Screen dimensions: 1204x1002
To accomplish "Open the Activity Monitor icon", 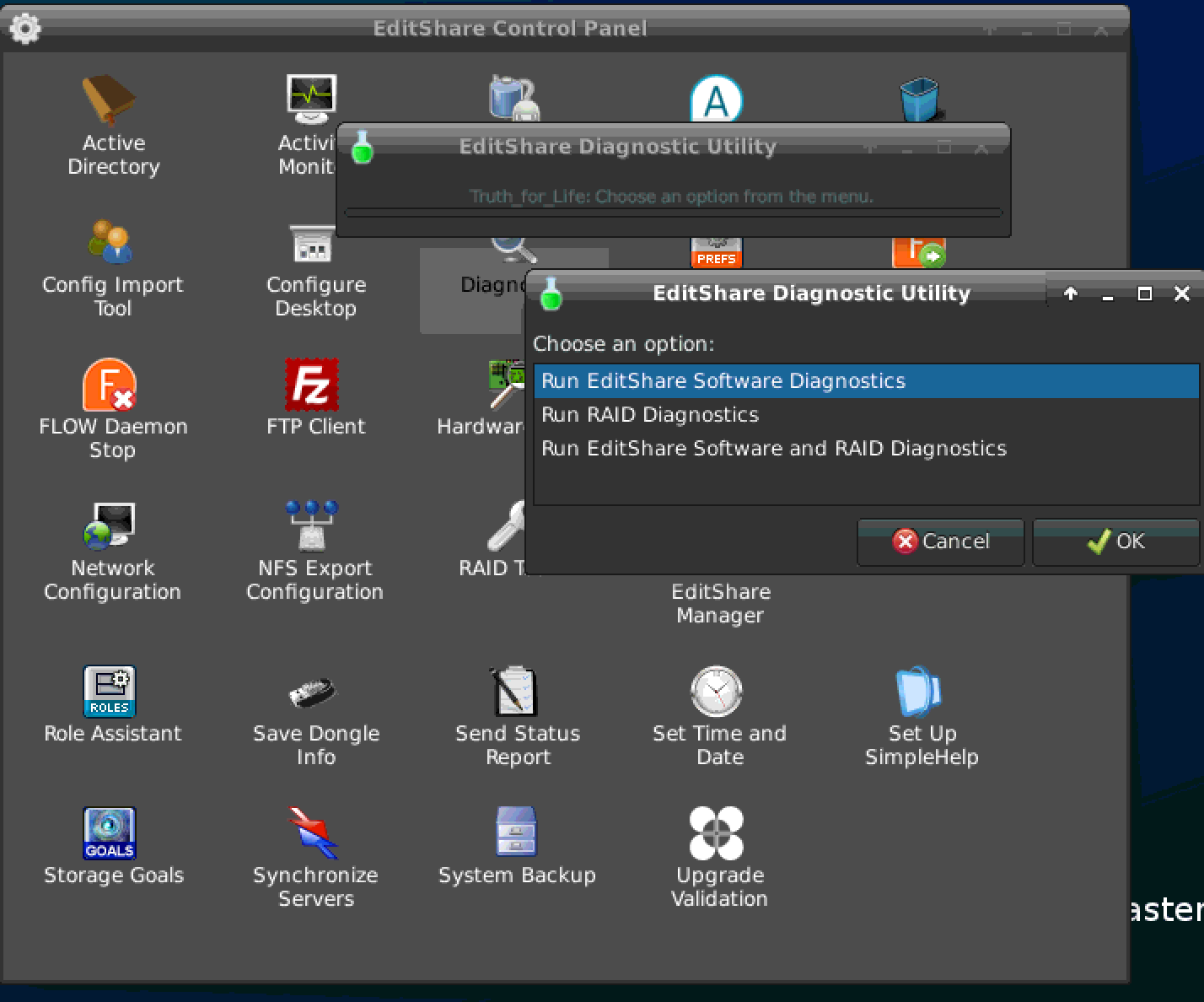I will [x=311, y=99].
